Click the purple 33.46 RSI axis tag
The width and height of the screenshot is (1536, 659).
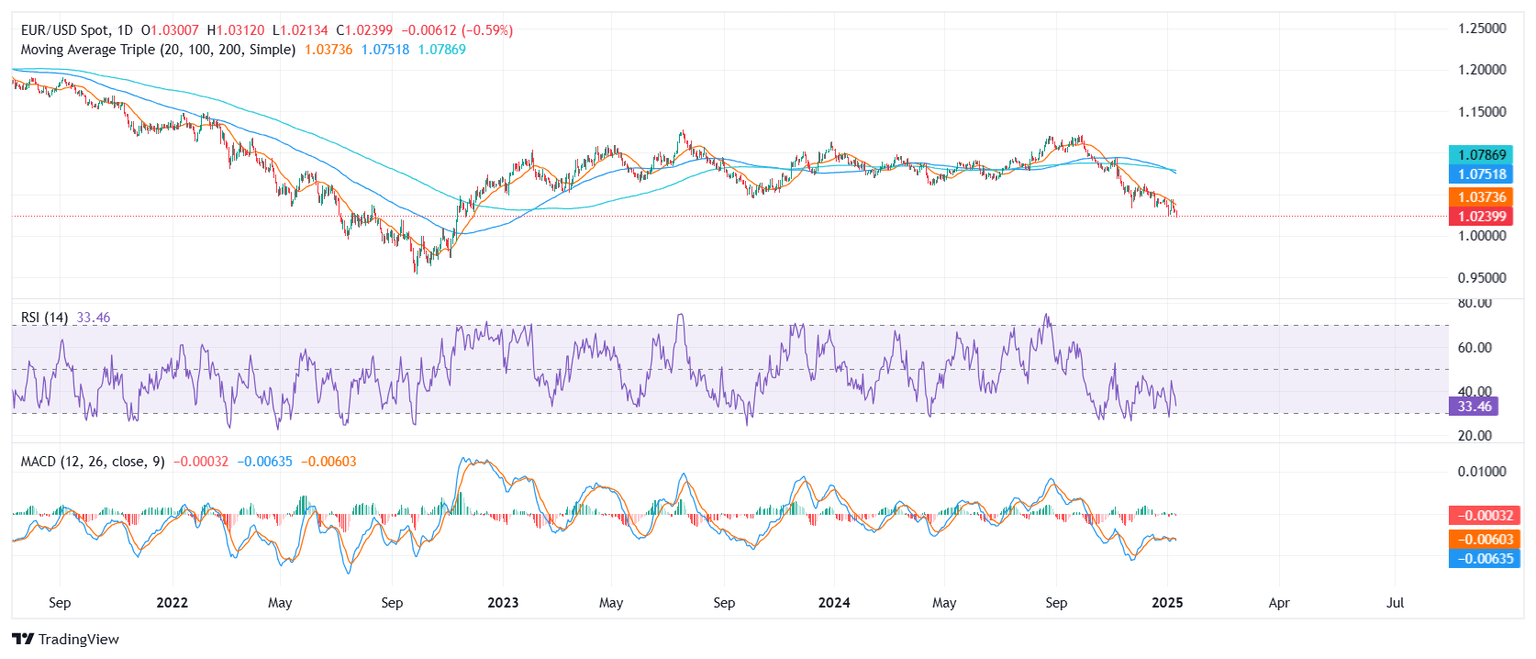[1473, 406]
